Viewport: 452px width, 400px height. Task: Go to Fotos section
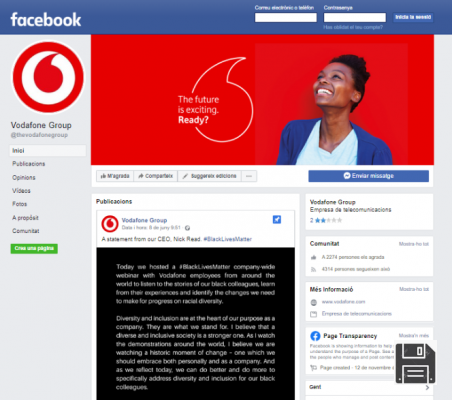[20, 204]
